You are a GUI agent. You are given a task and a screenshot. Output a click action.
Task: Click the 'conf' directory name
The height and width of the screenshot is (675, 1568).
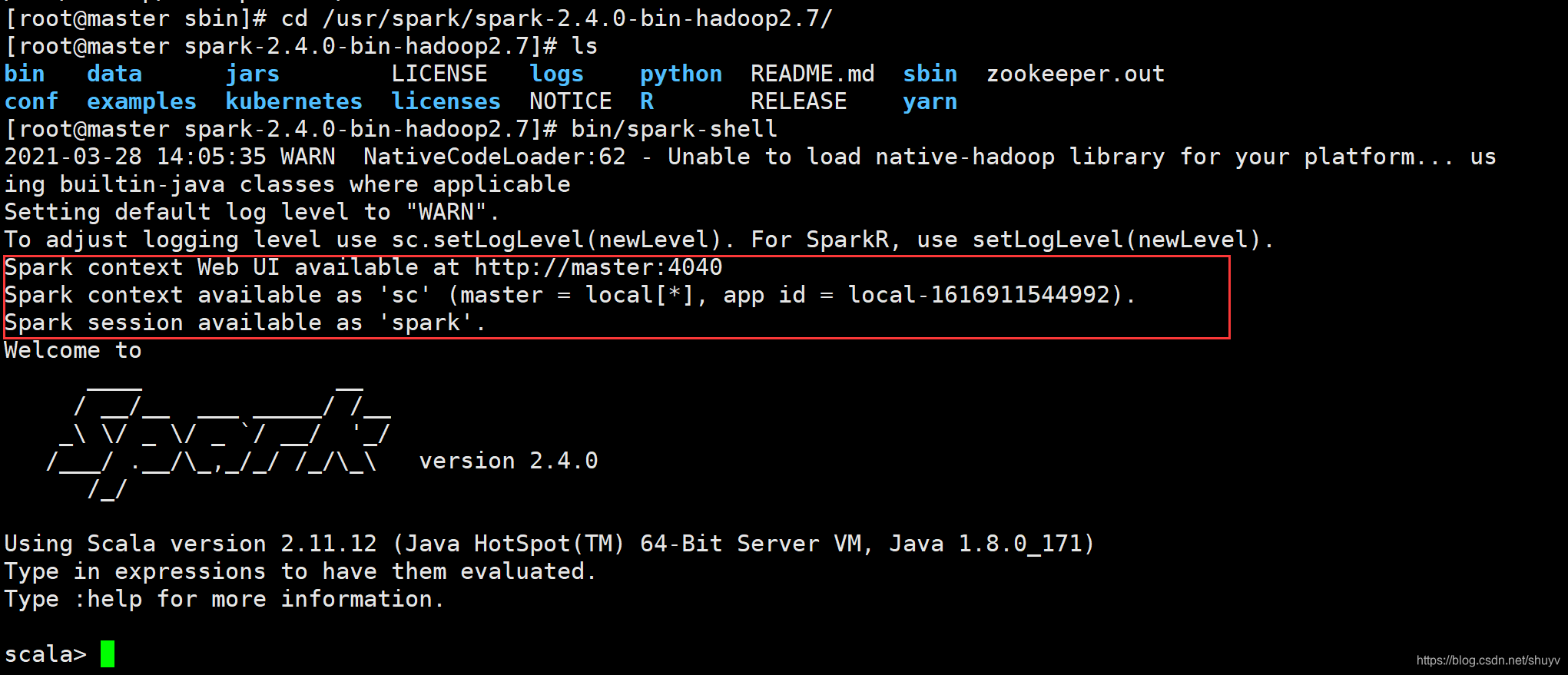pos(31,101)
